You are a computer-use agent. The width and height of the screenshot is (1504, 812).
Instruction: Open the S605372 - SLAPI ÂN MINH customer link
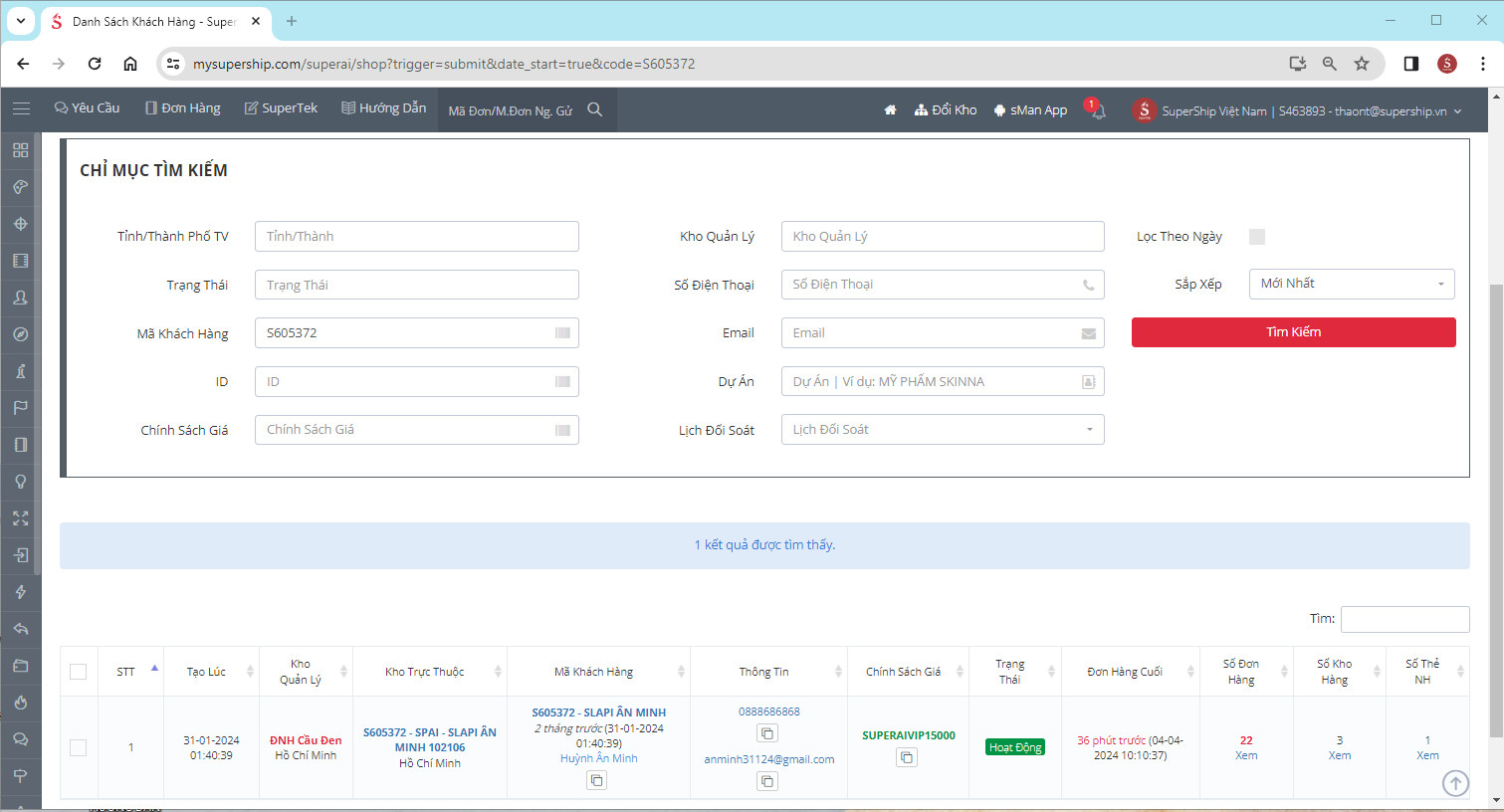pyautogui.click(x=599, y=712)
